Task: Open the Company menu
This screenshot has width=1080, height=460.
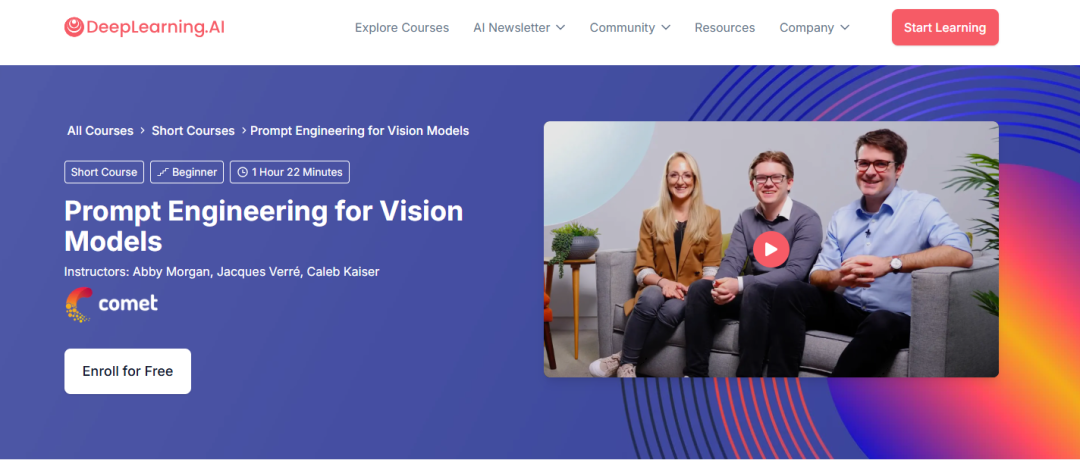Action: 815,28
